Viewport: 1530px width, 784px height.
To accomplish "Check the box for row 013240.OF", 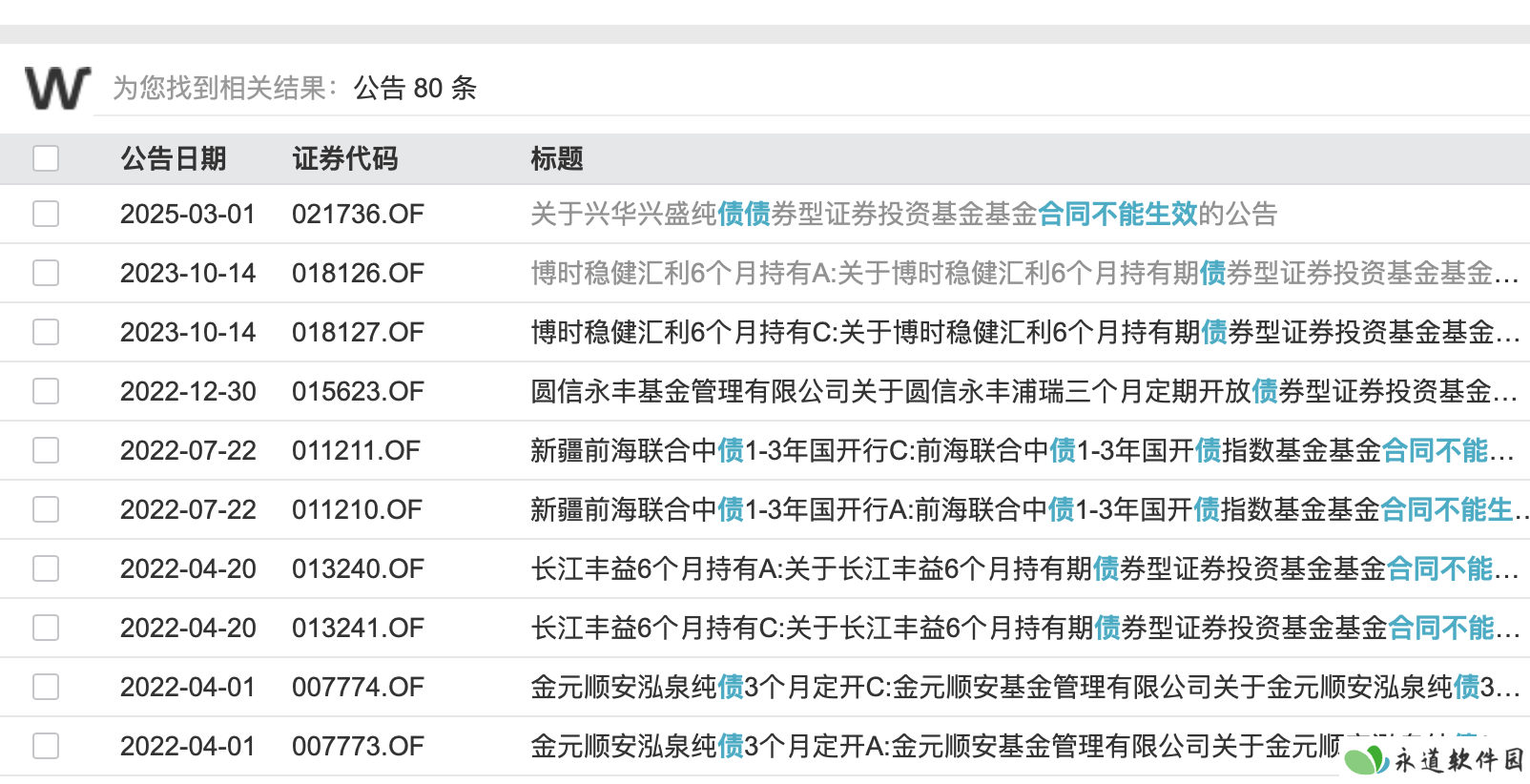I will point(46,568).
